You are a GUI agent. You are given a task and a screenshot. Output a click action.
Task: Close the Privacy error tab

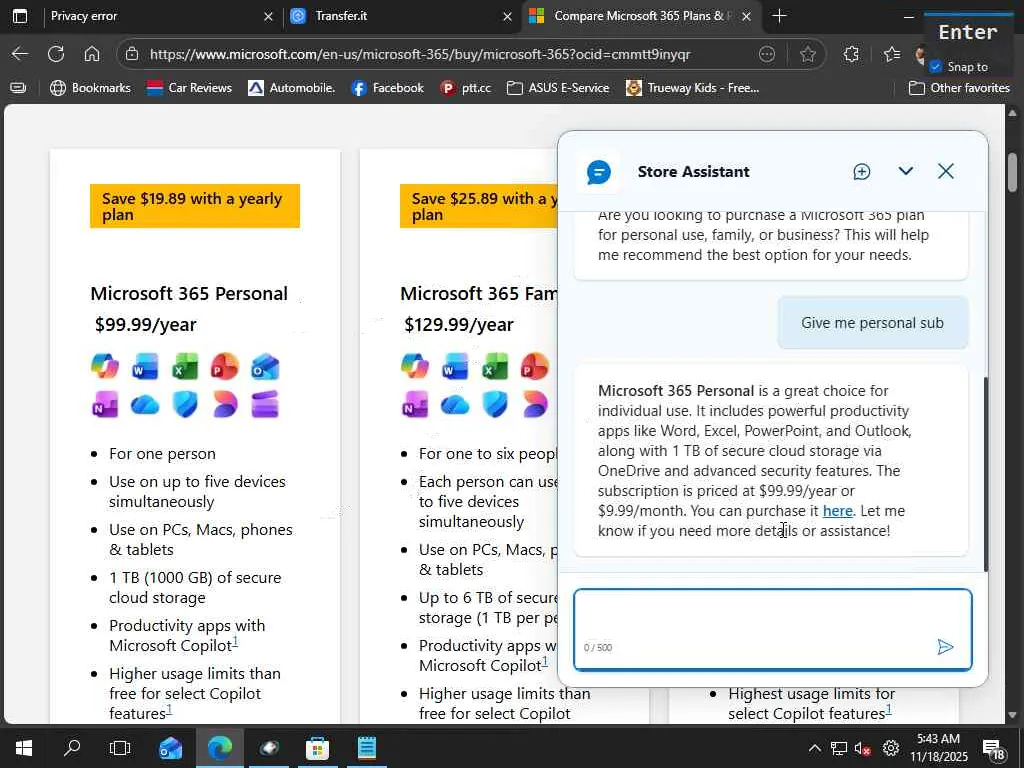268,16
